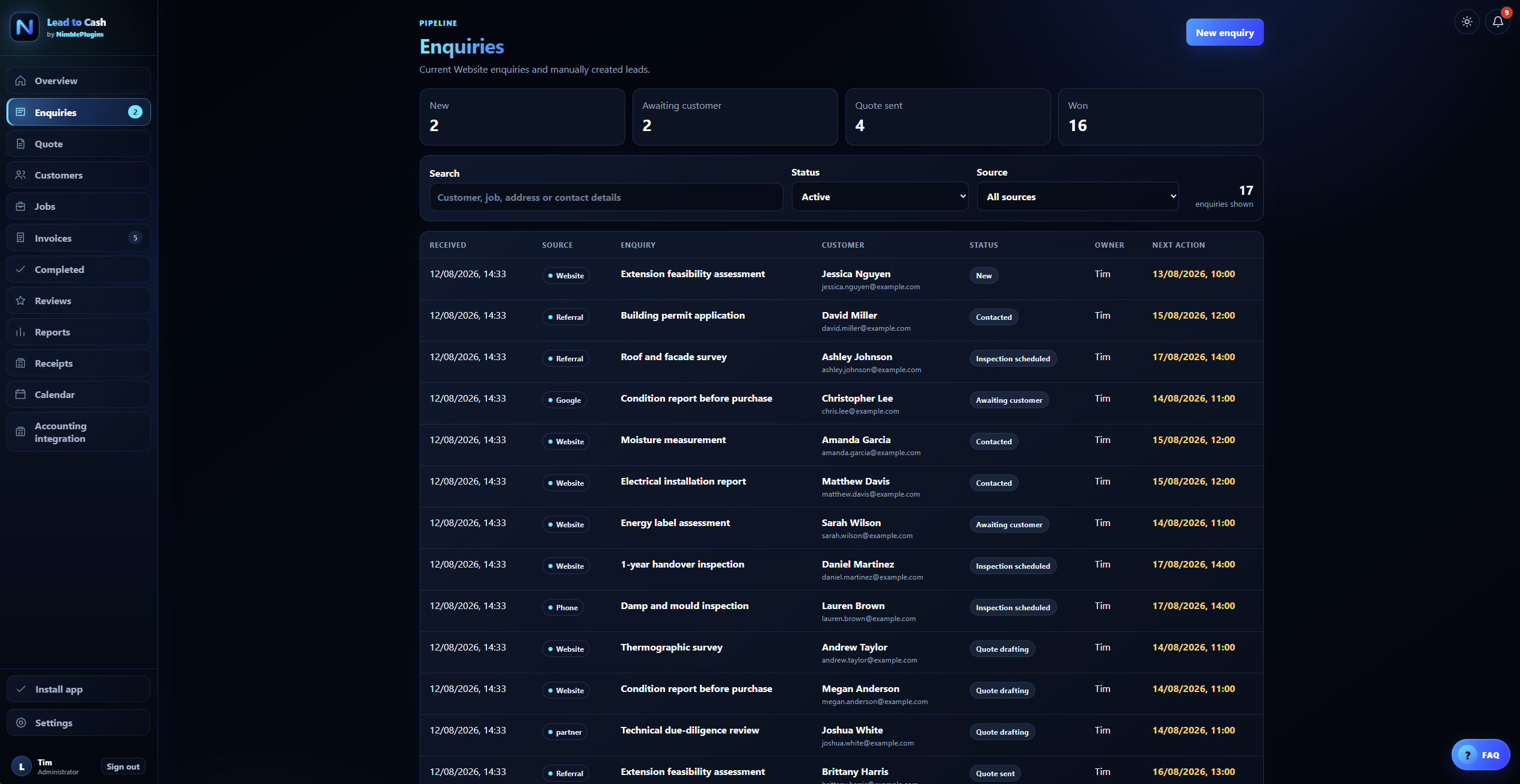
Task: Click the Accounting integration icon
Action: 20,432
